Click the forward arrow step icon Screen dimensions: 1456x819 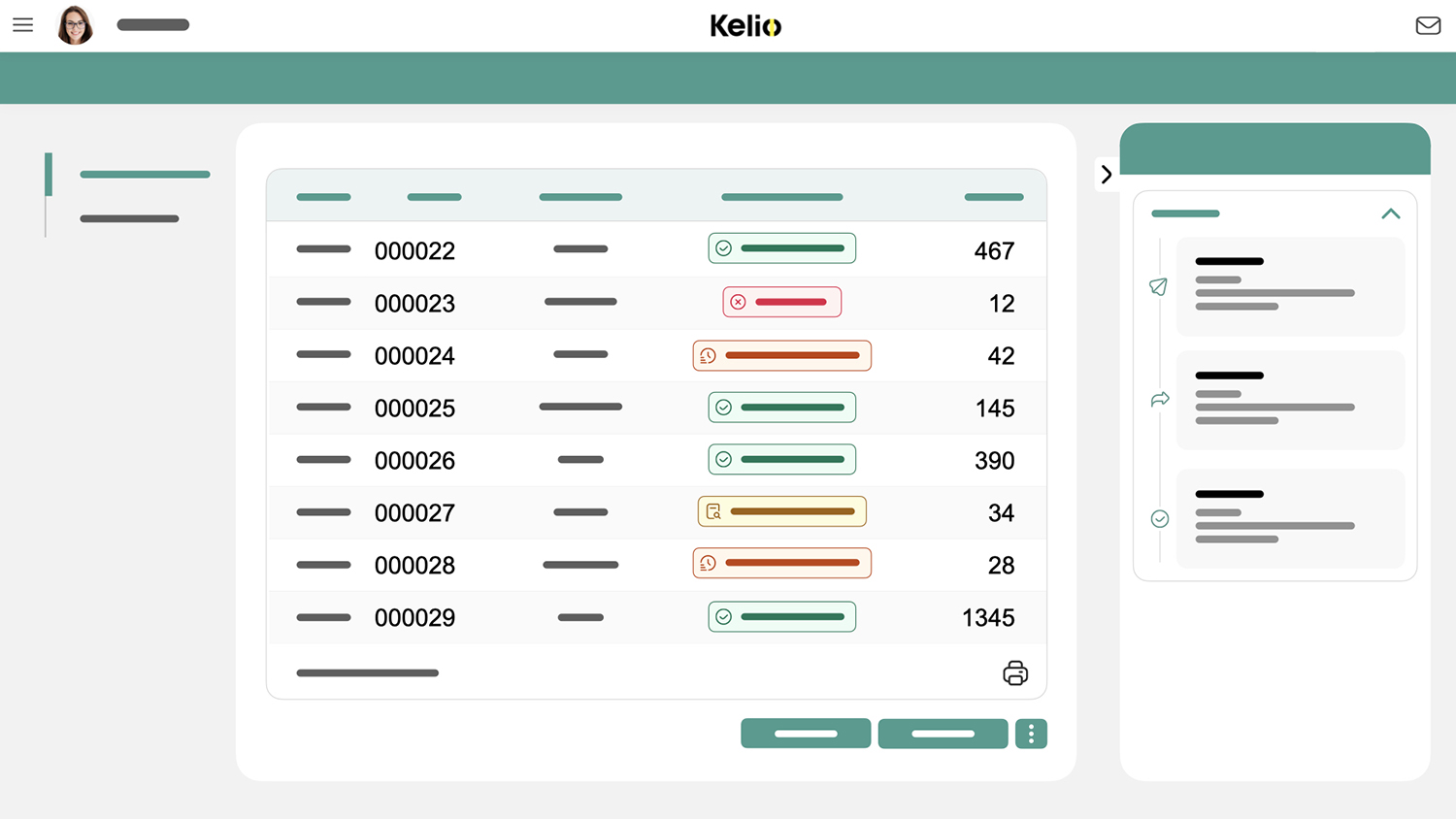[x=1159, y=399]
